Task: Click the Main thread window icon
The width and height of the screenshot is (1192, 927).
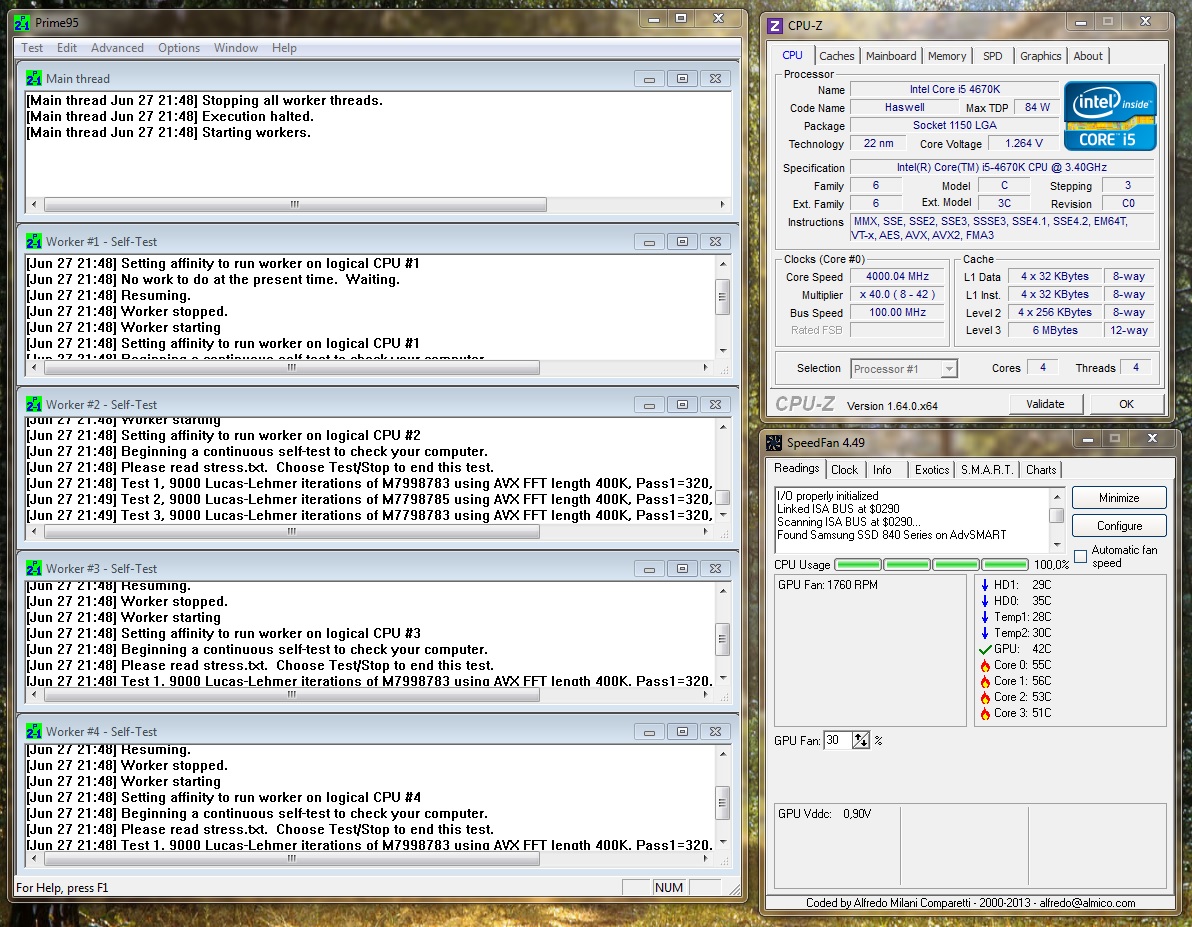Action: (33, 78)
